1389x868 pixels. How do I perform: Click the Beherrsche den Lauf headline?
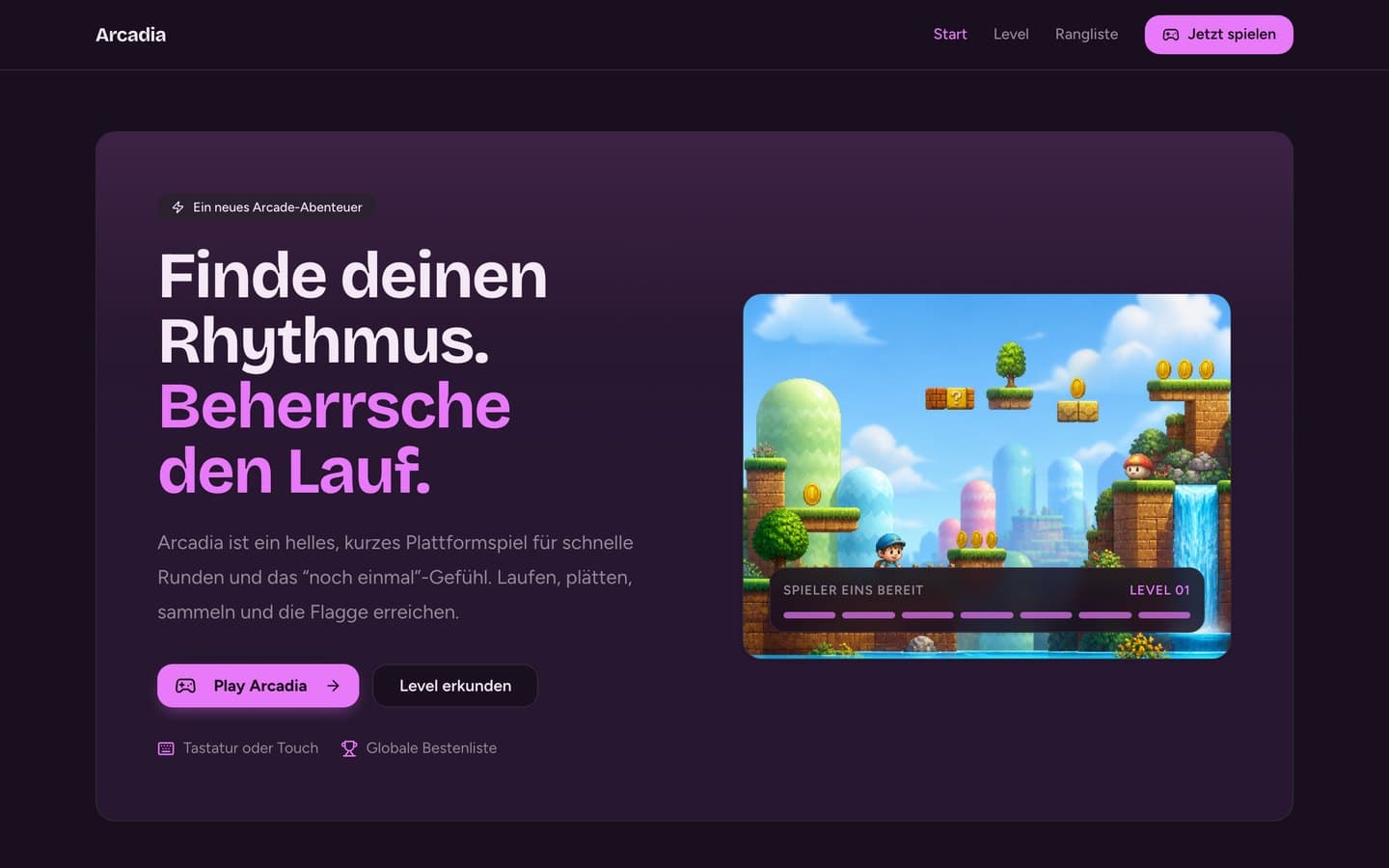(x=335, y=439)
